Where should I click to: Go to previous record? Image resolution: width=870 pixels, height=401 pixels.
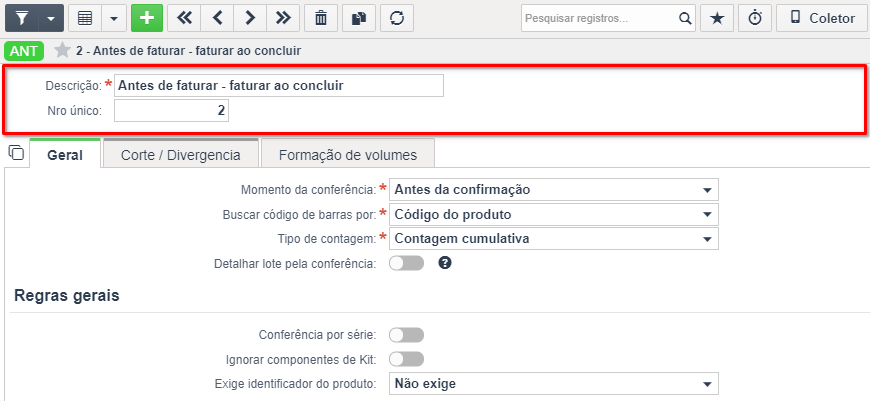[217, 18]
